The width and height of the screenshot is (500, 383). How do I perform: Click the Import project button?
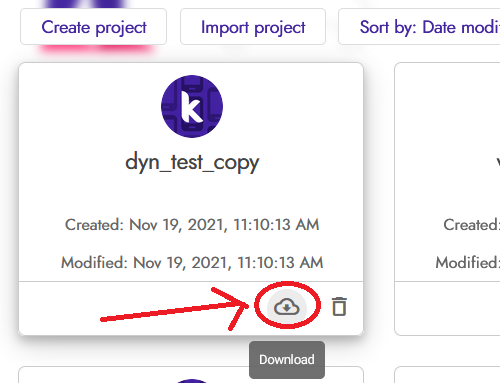coord(253,27)
